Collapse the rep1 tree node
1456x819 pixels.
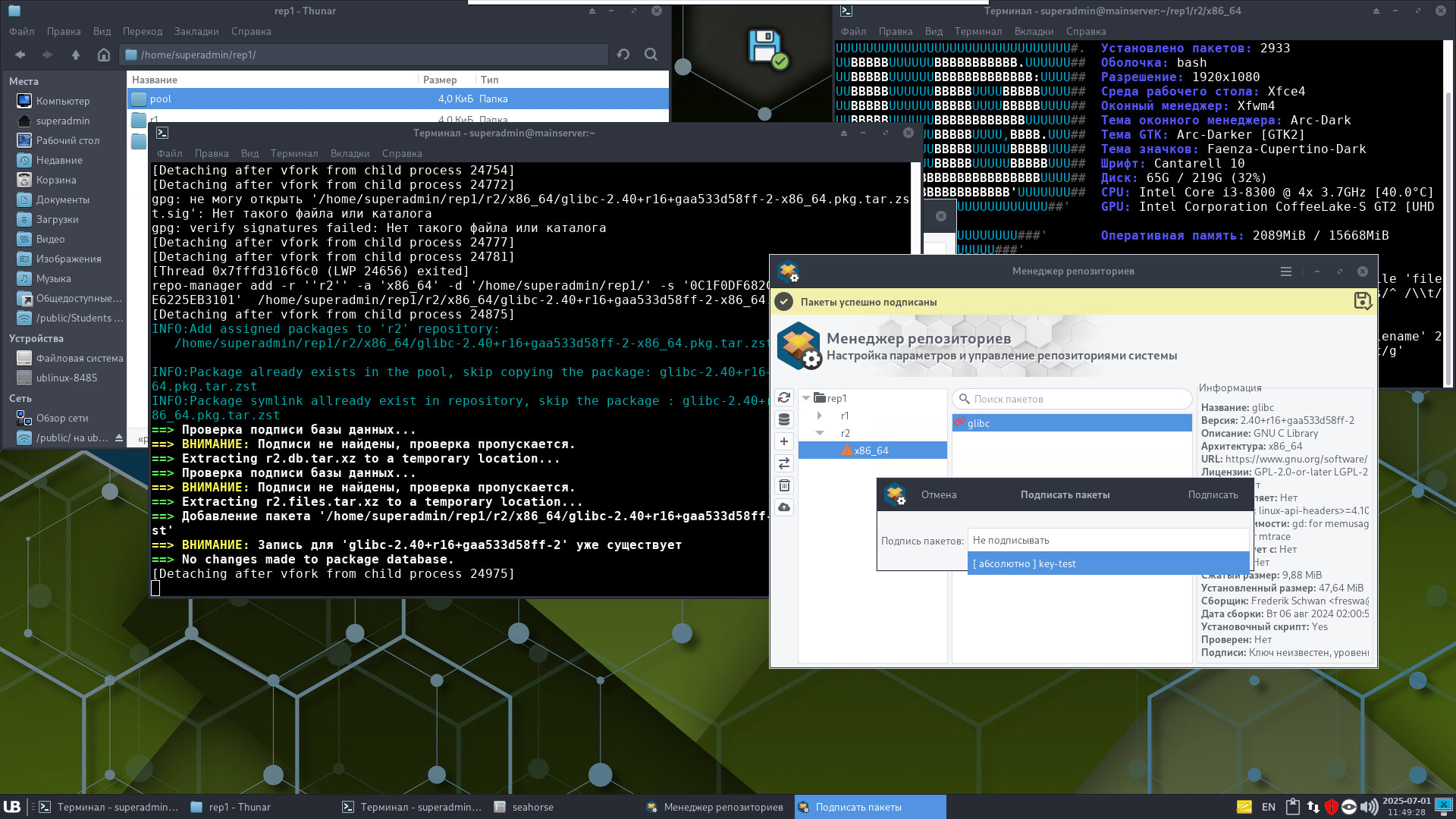tap(806, 398)
